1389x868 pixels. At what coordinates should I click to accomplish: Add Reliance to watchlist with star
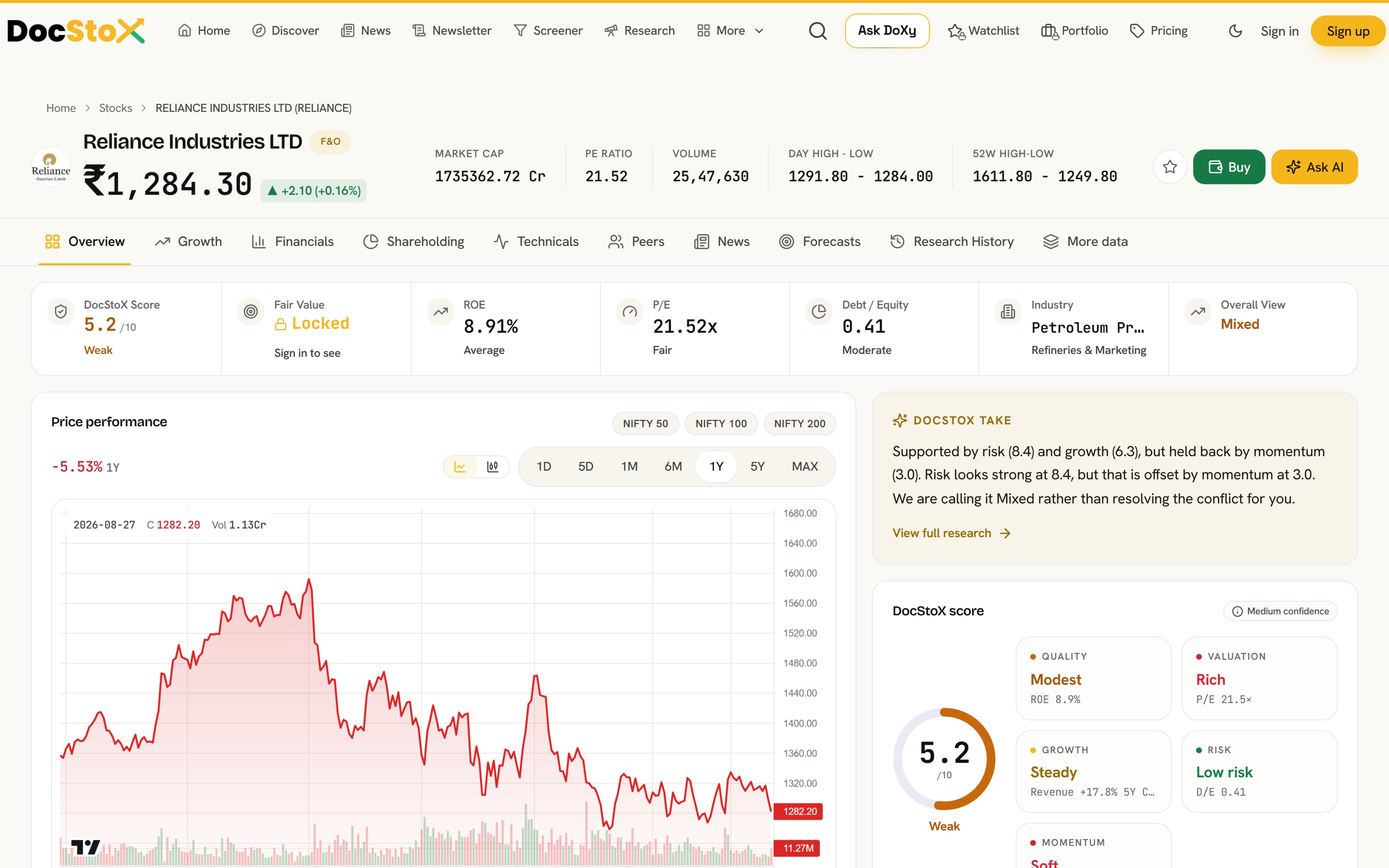[x=1170, y=167]
